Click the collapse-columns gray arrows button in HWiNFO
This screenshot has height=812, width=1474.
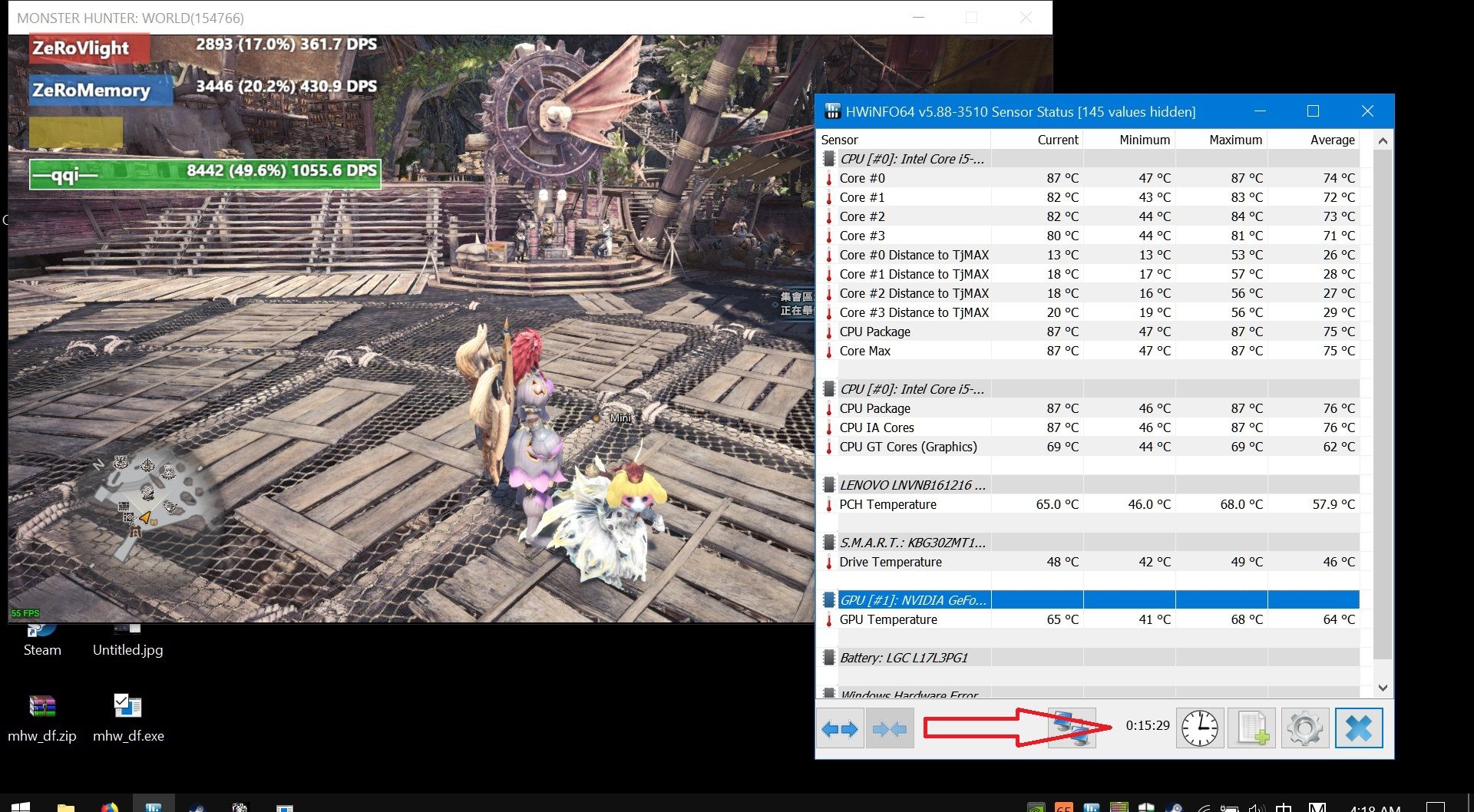(x=890, y=728)
